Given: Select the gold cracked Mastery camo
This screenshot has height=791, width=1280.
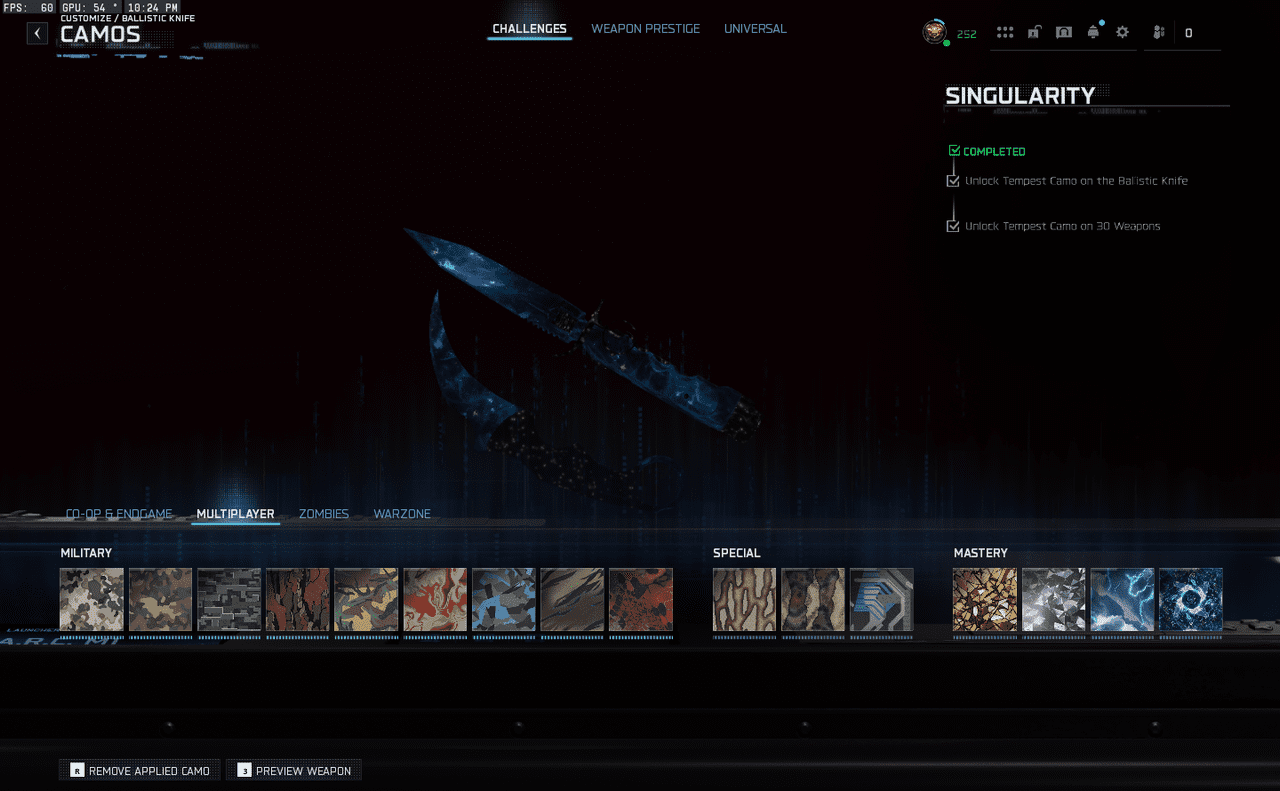Looking at the screenshot, I should 985,600.
